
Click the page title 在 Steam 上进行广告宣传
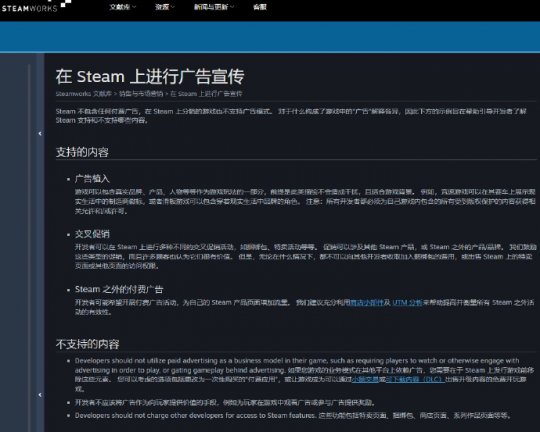(150, 76)
